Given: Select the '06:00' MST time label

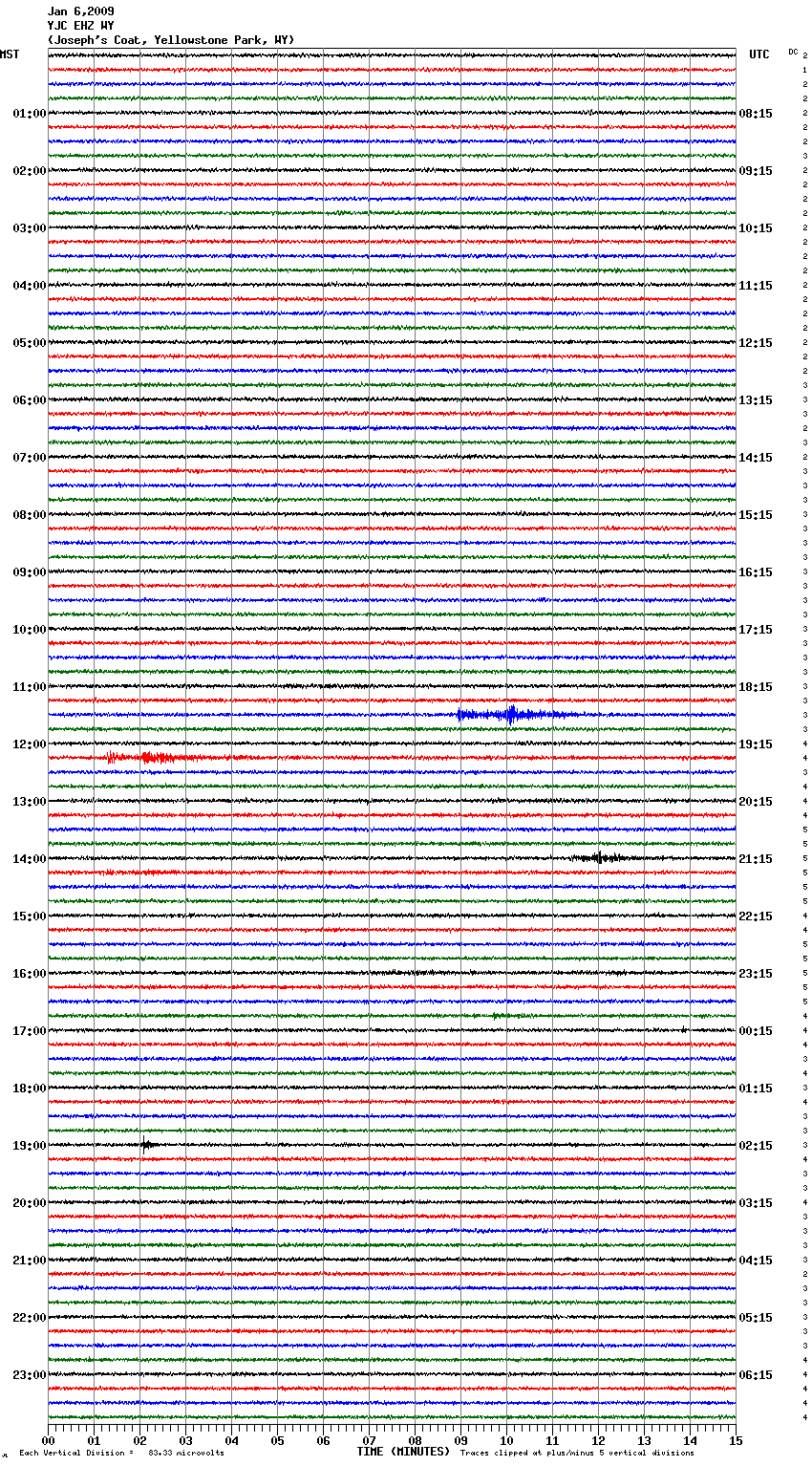Looking at the screenshot, I should coord(29,400).
